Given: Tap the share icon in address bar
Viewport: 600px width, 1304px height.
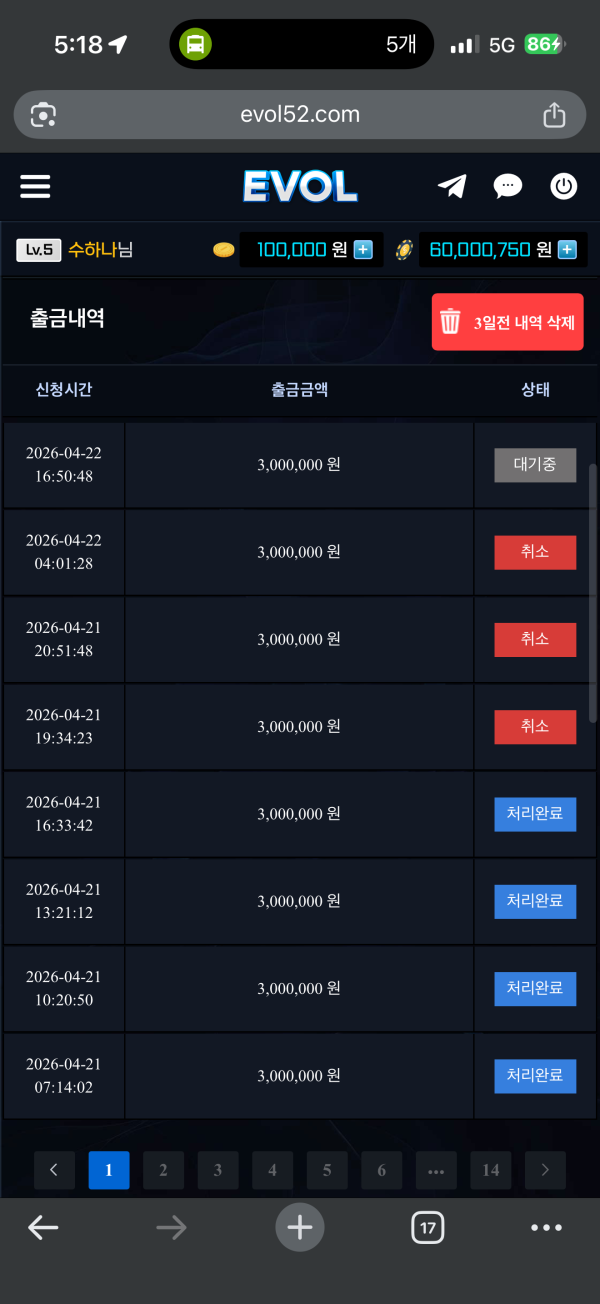Looking at the screenshot, I should click(x=554, y=115).
